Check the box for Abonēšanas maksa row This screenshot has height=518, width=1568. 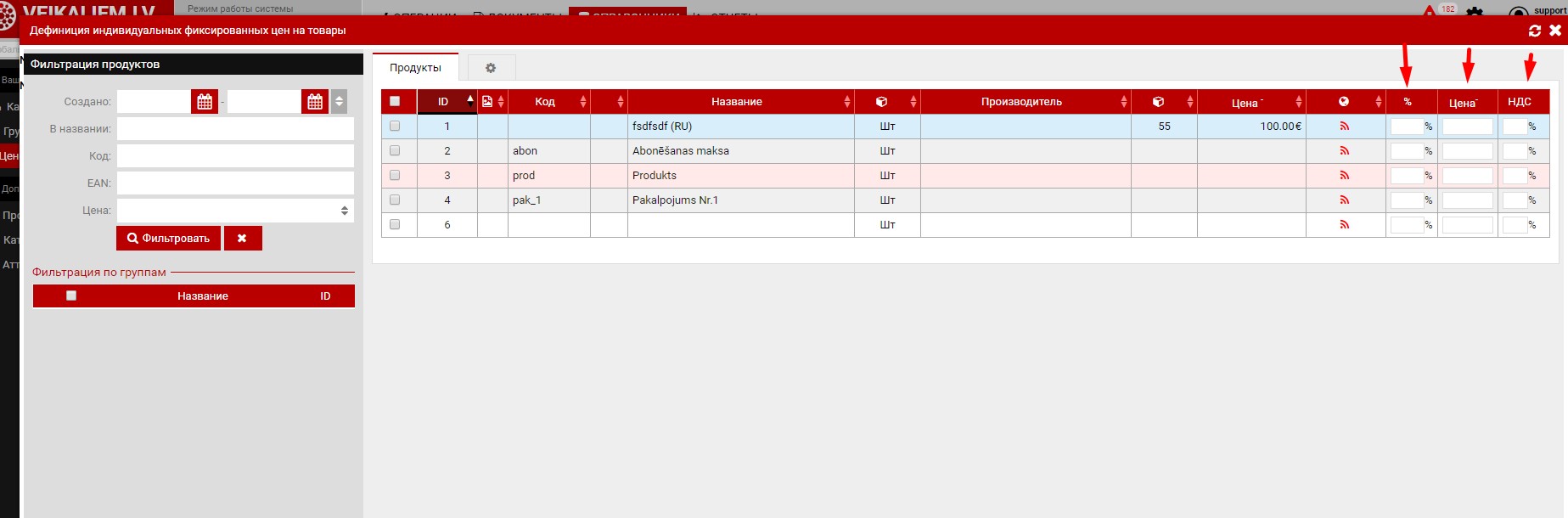(x=395, y=151)
